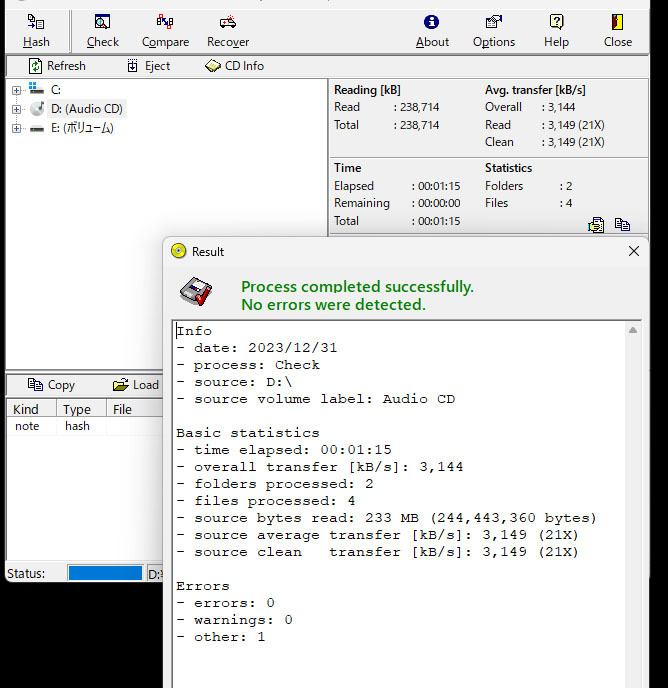Screen dimensions: 668x688
Task: Expand the D: (Audio CD) node
Action: (16, 109)
